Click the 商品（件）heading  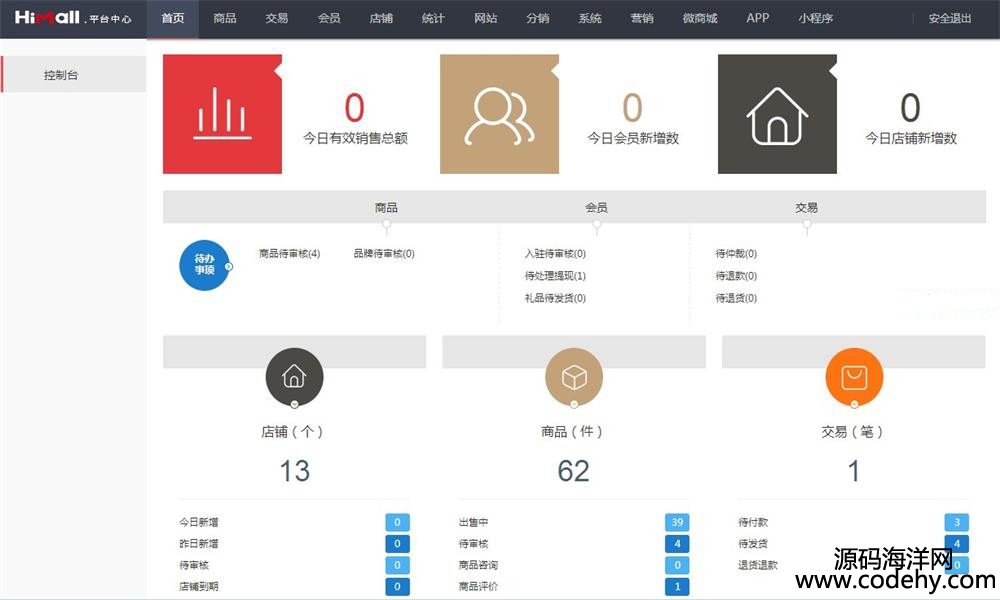click(572, 432)
